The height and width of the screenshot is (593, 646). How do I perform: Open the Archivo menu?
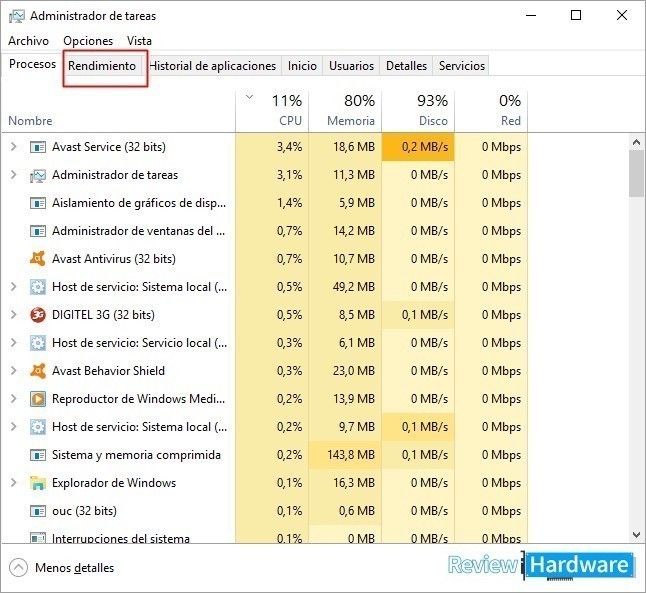pos(28,41)
